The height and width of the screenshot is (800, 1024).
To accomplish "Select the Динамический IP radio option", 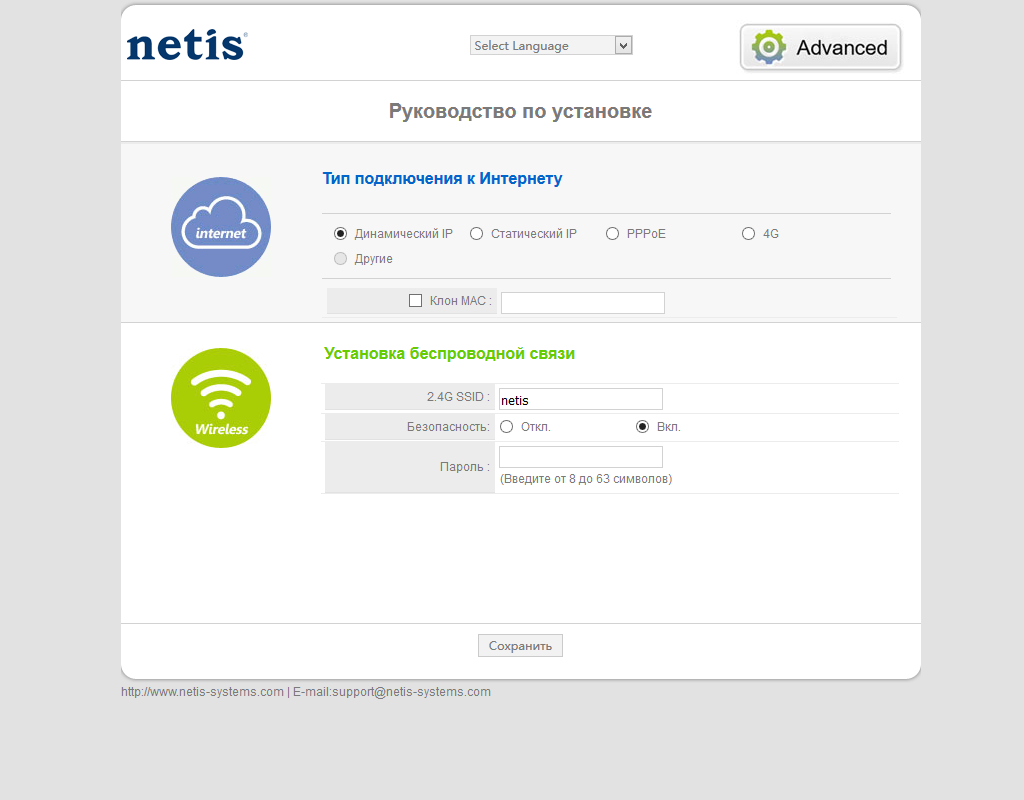I will click(341, 234).
